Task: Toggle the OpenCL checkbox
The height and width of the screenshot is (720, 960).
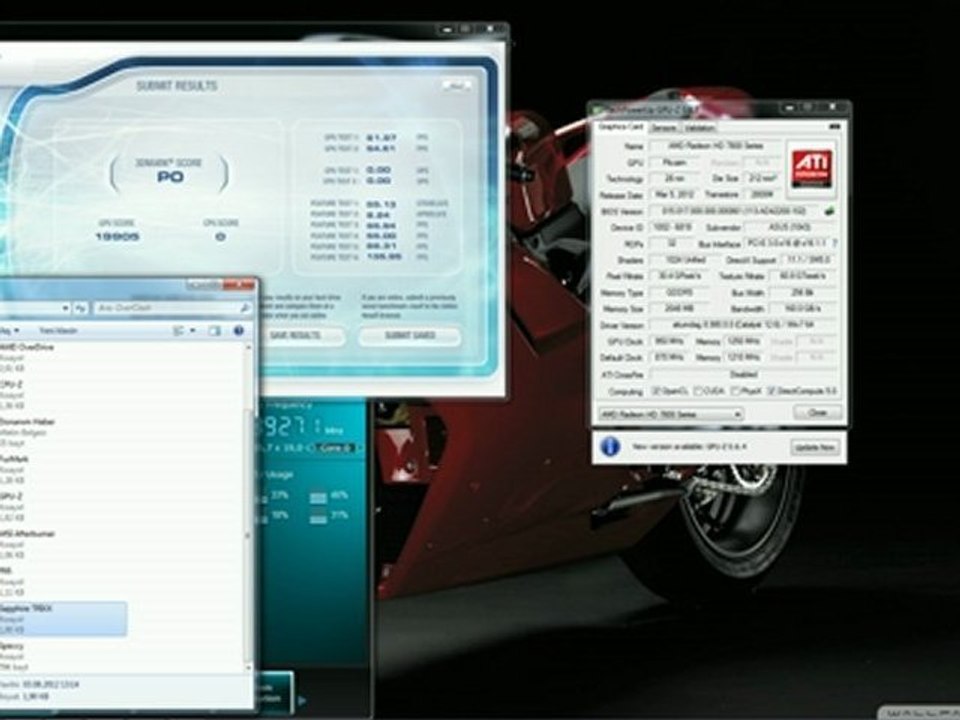Action: pos(656,391)
